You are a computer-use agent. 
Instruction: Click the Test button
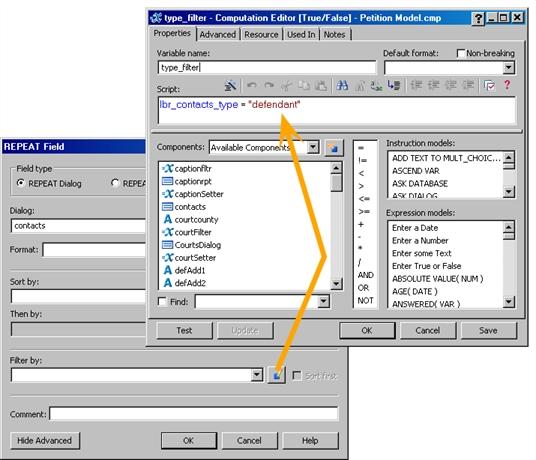[185, 330]
